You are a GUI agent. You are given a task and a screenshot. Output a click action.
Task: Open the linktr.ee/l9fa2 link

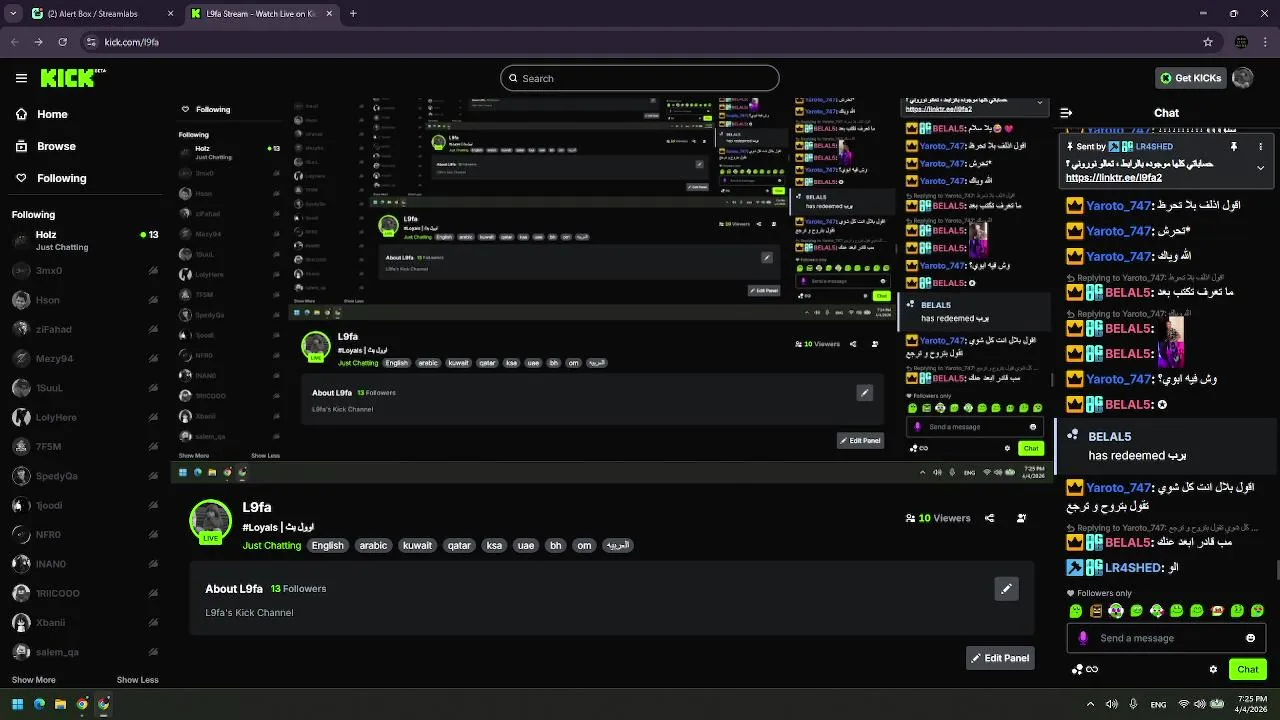(1114, 178)
